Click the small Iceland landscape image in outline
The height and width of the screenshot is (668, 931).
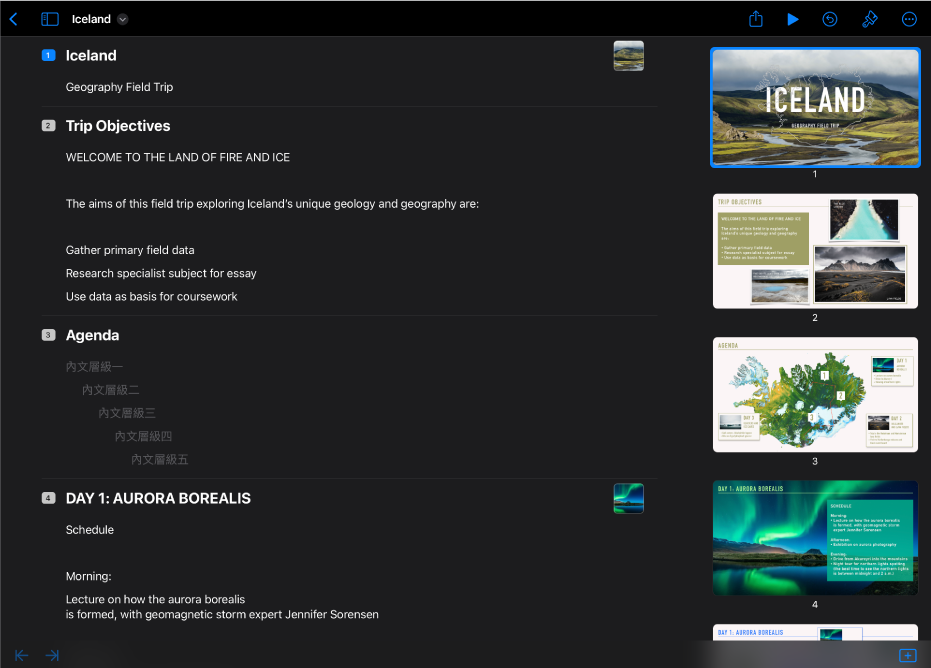point(628,56)
